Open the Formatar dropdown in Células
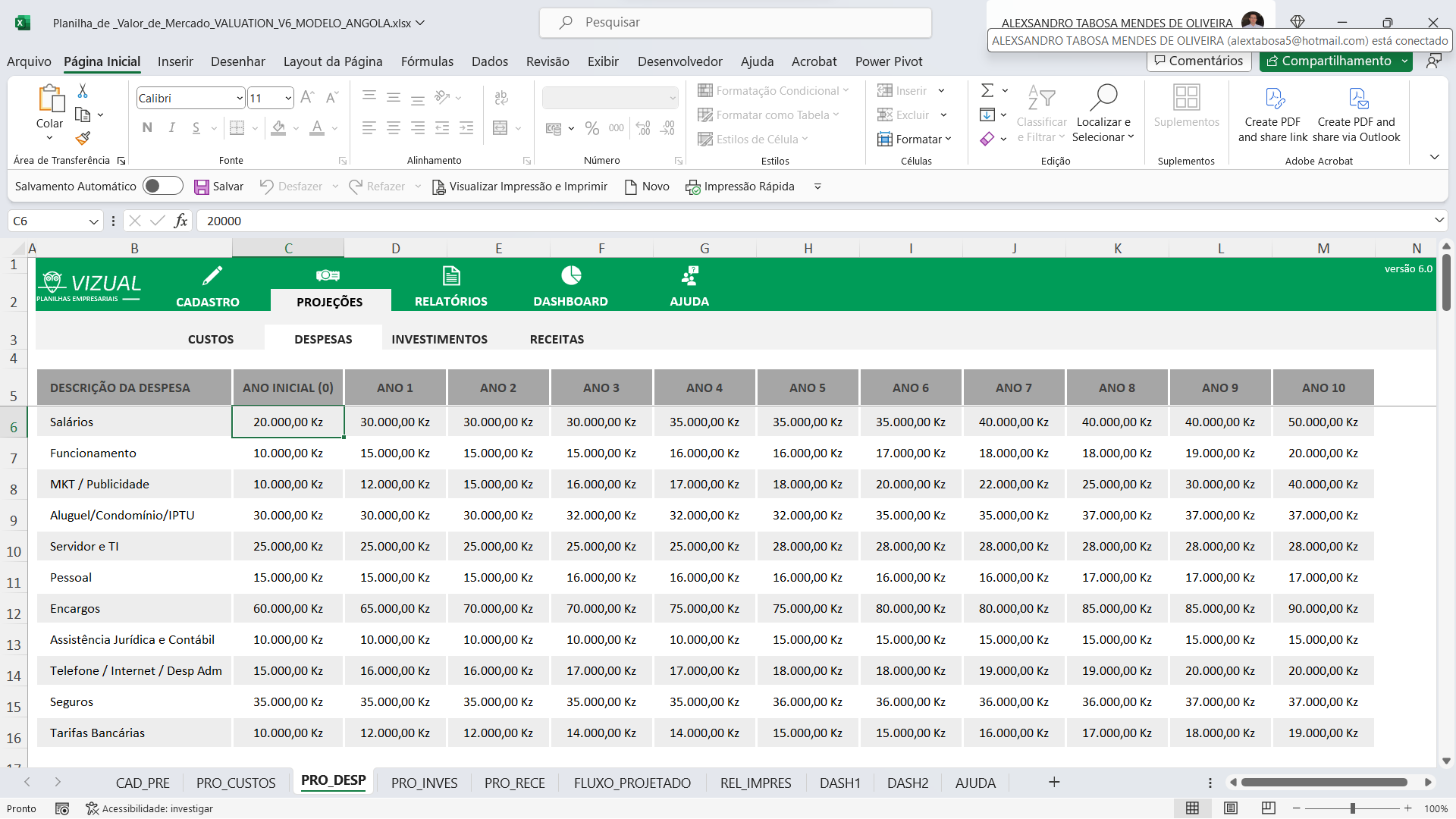Image resolution: width=1456 pixels, height=819 pixels. [x=915, y=139]
